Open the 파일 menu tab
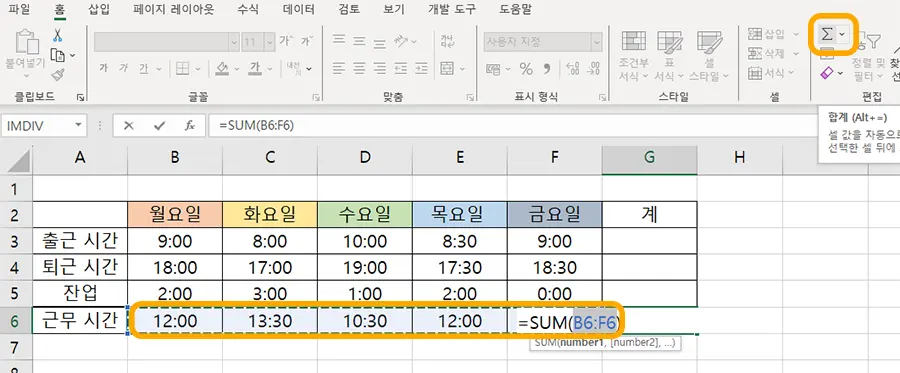 [x=20, y=9]
